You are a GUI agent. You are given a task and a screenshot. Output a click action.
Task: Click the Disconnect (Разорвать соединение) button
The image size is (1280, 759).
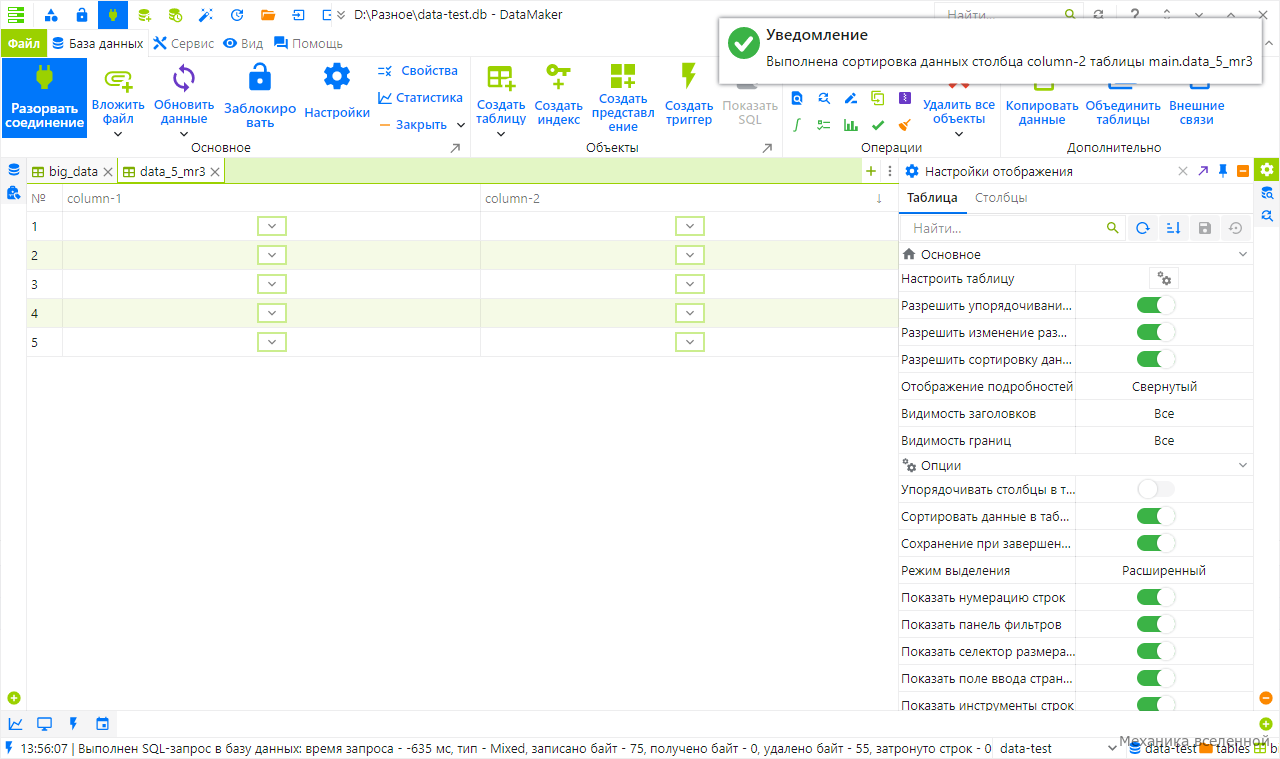click(x=44, y=98)
